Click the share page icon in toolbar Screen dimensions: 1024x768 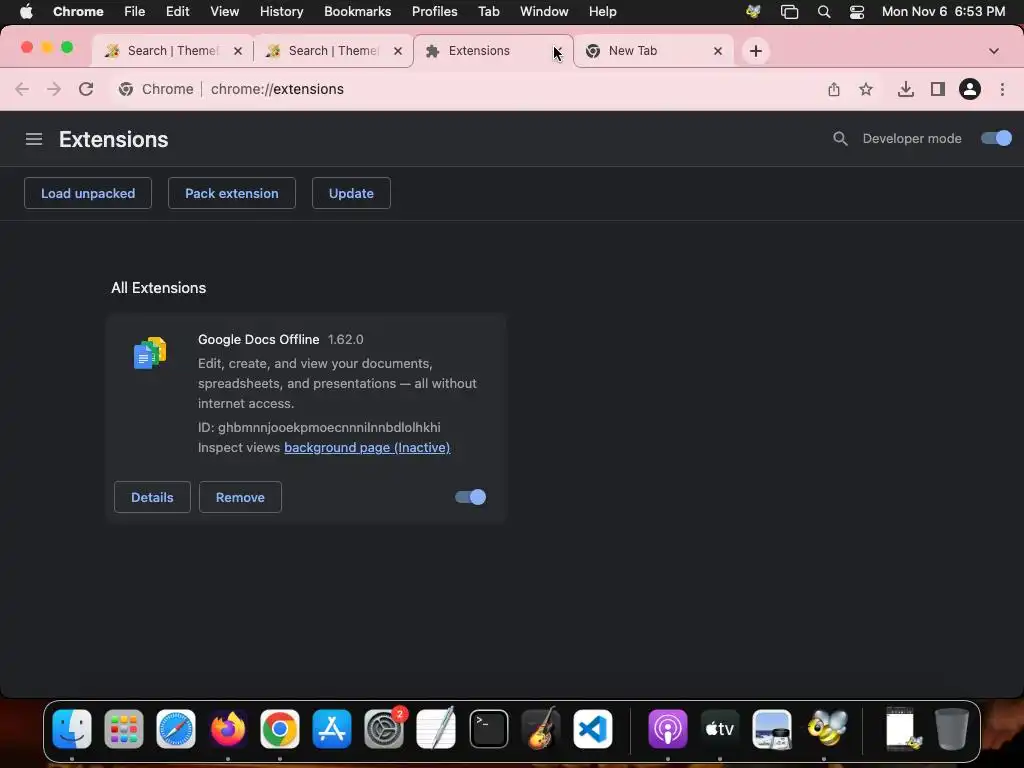(834, 89)
